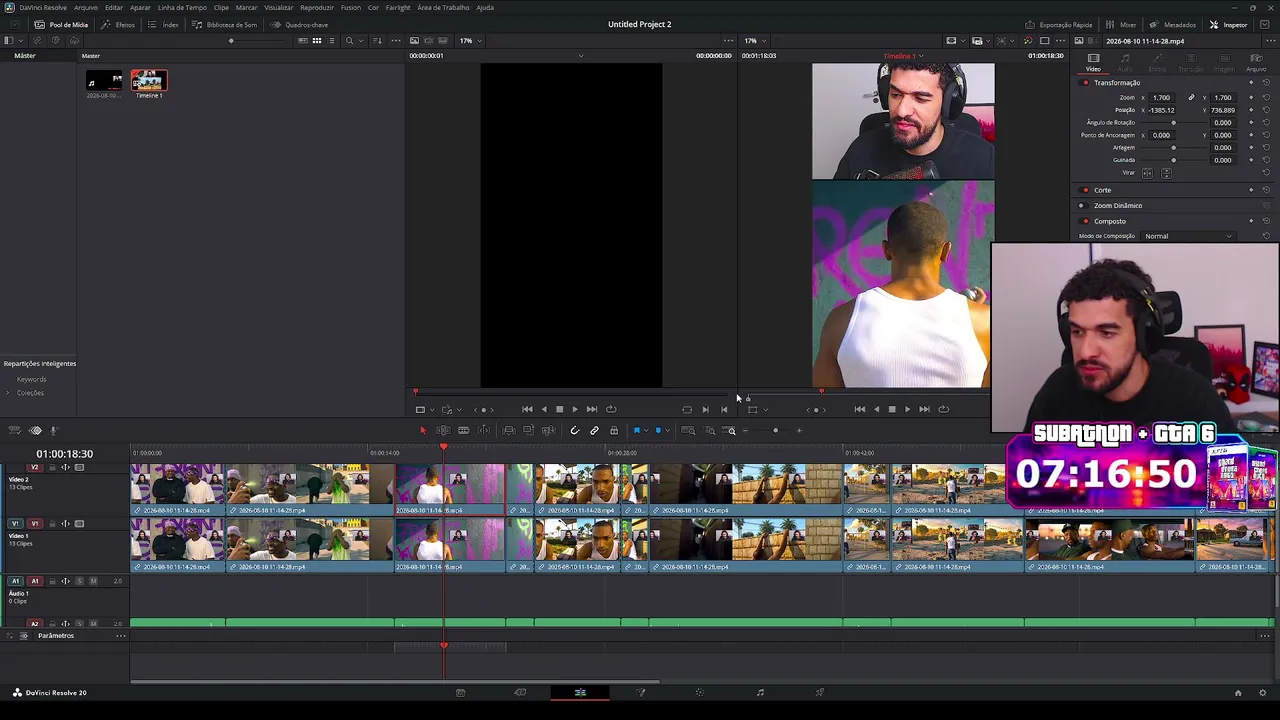This screenshot has width=1280, height=720.
Task: Open the Cut page icon at bottom
Action: (x=520, y=692)
